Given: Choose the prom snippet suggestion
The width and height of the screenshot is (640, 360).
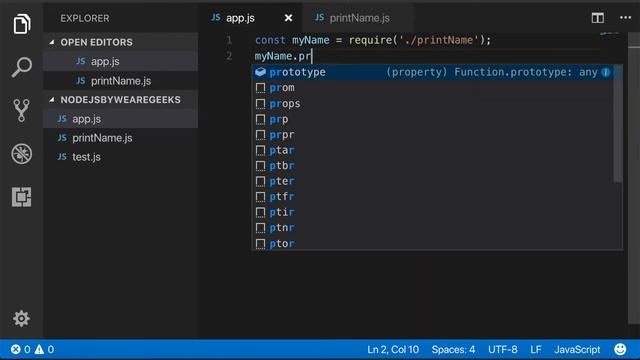Looking at the screenshot, I should 433,88.
